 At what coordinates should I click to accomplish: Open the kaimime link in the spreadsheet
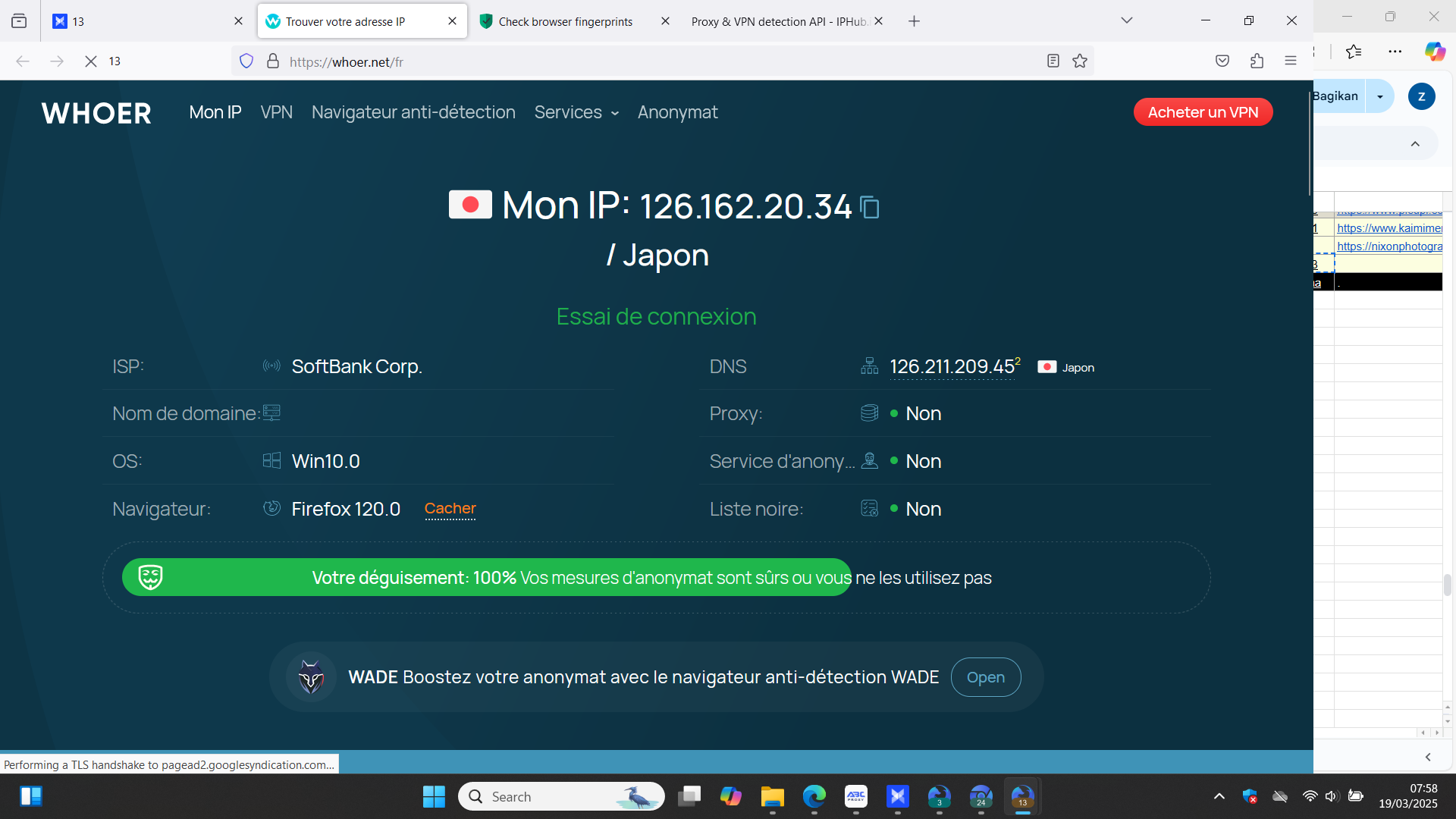[1390, 228]
